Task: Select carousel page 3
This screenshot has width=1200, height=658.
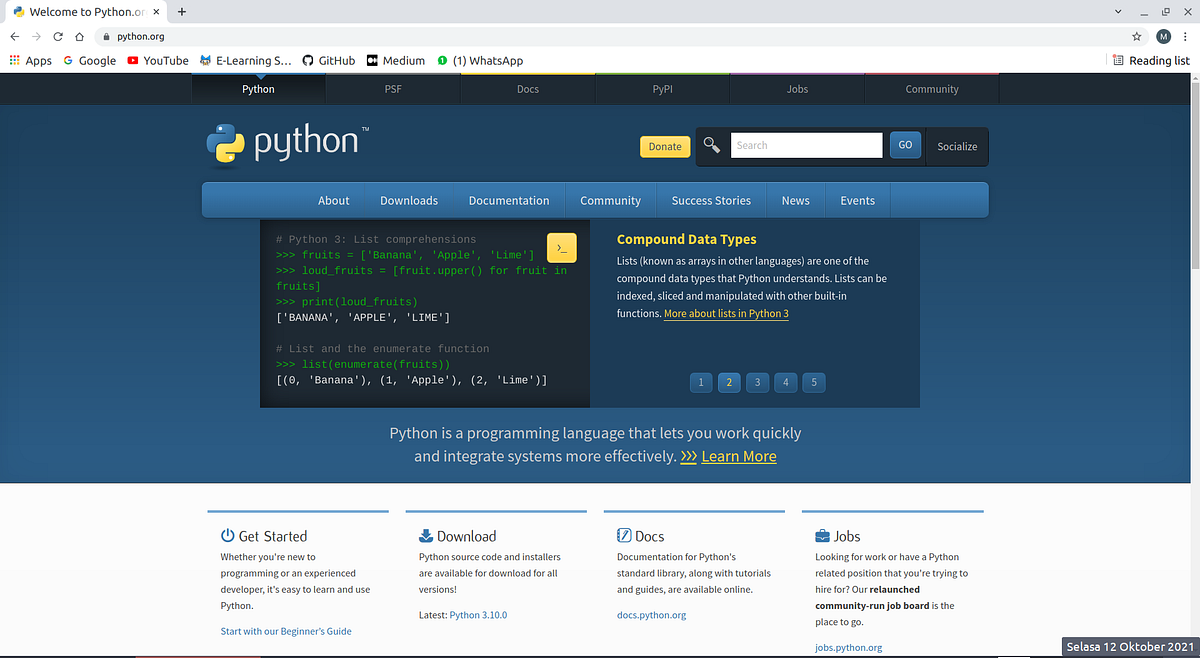Action: point(757,382)
